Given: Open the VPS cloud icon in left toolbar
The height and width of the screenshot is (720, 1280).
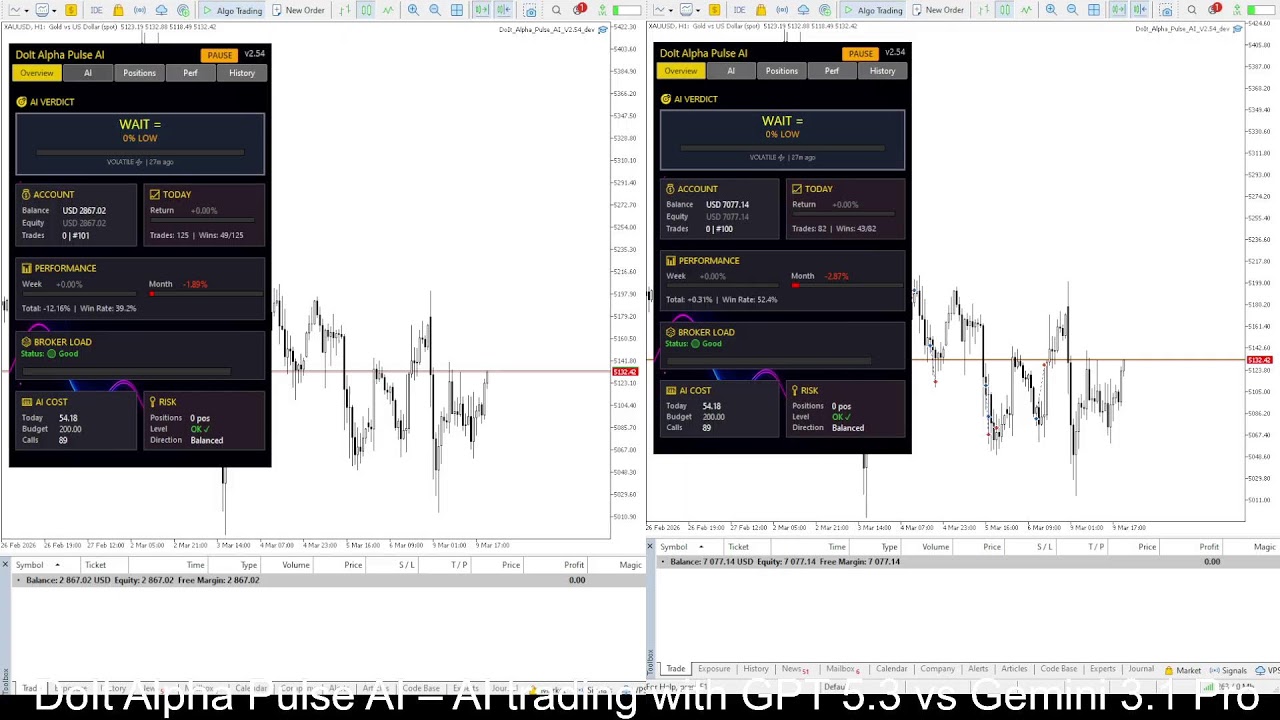Looking at the screenshot, I should tap(162, 10).
